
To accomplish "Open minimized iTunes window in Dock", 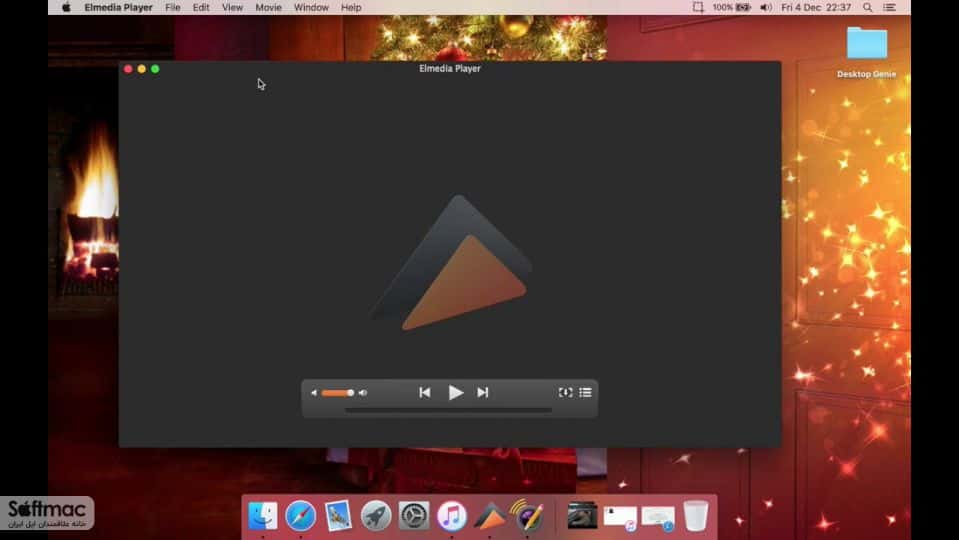I will pos(620,517).
